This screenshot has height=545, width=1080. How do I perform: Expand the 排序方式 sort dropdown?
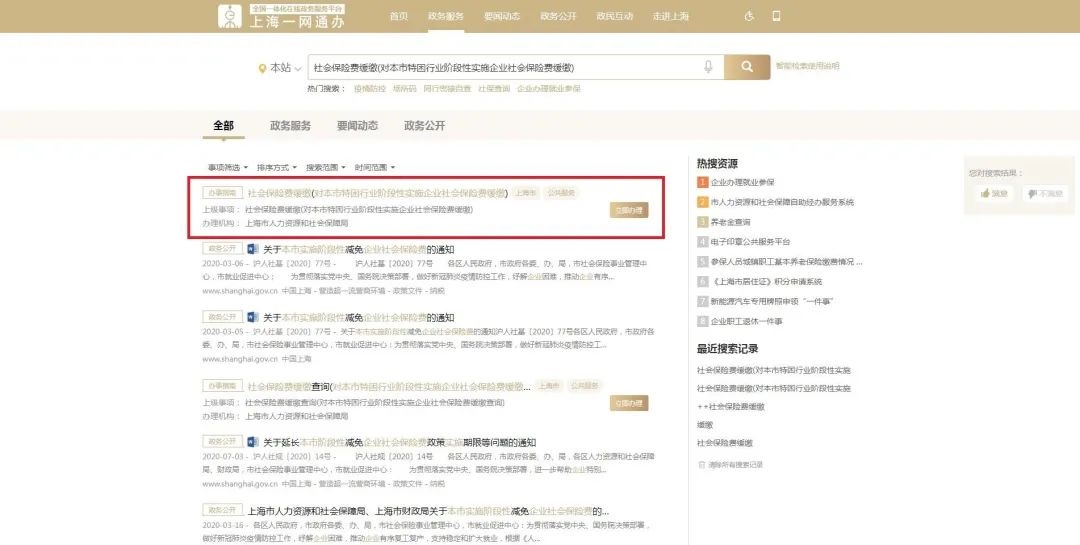coord(275,167)
